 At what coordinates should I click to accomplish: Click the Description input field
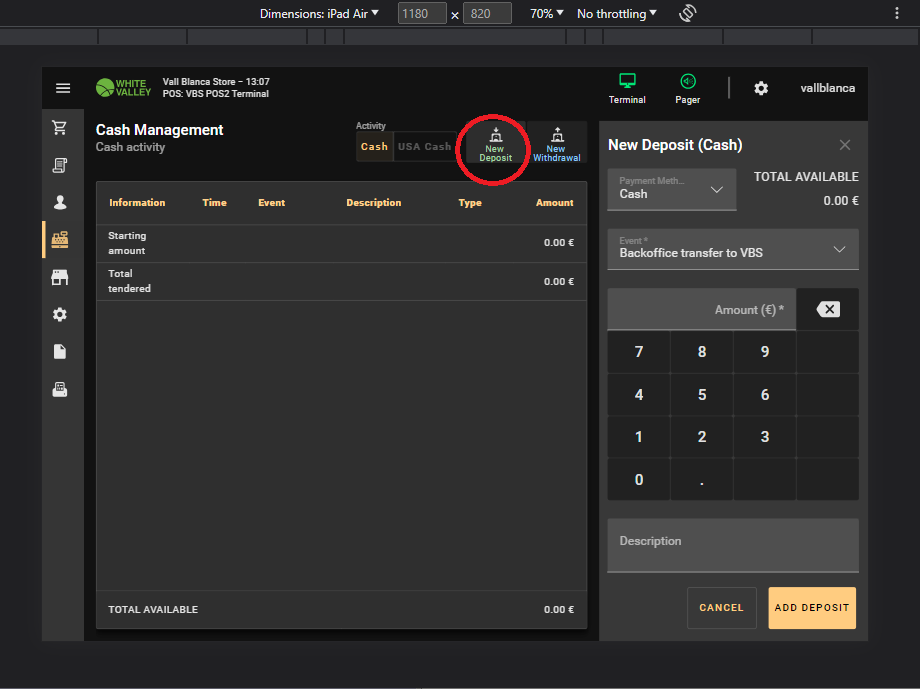[x=732, y=544]
